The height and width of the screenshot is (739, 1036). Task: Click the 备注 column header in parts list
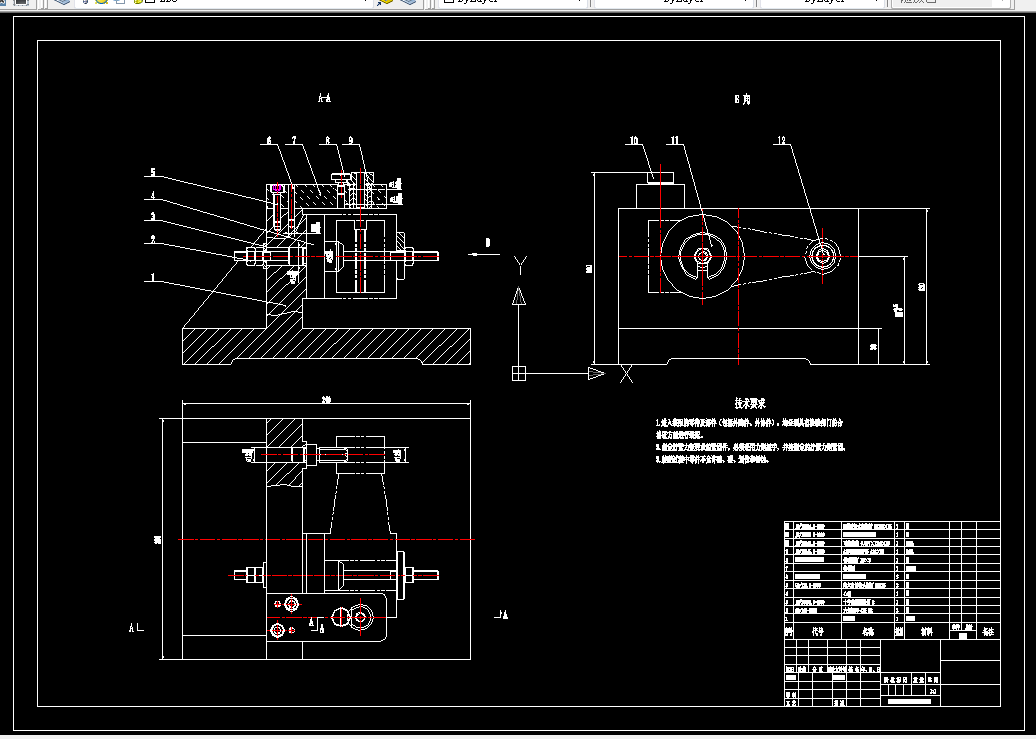[x=988, y=631]
